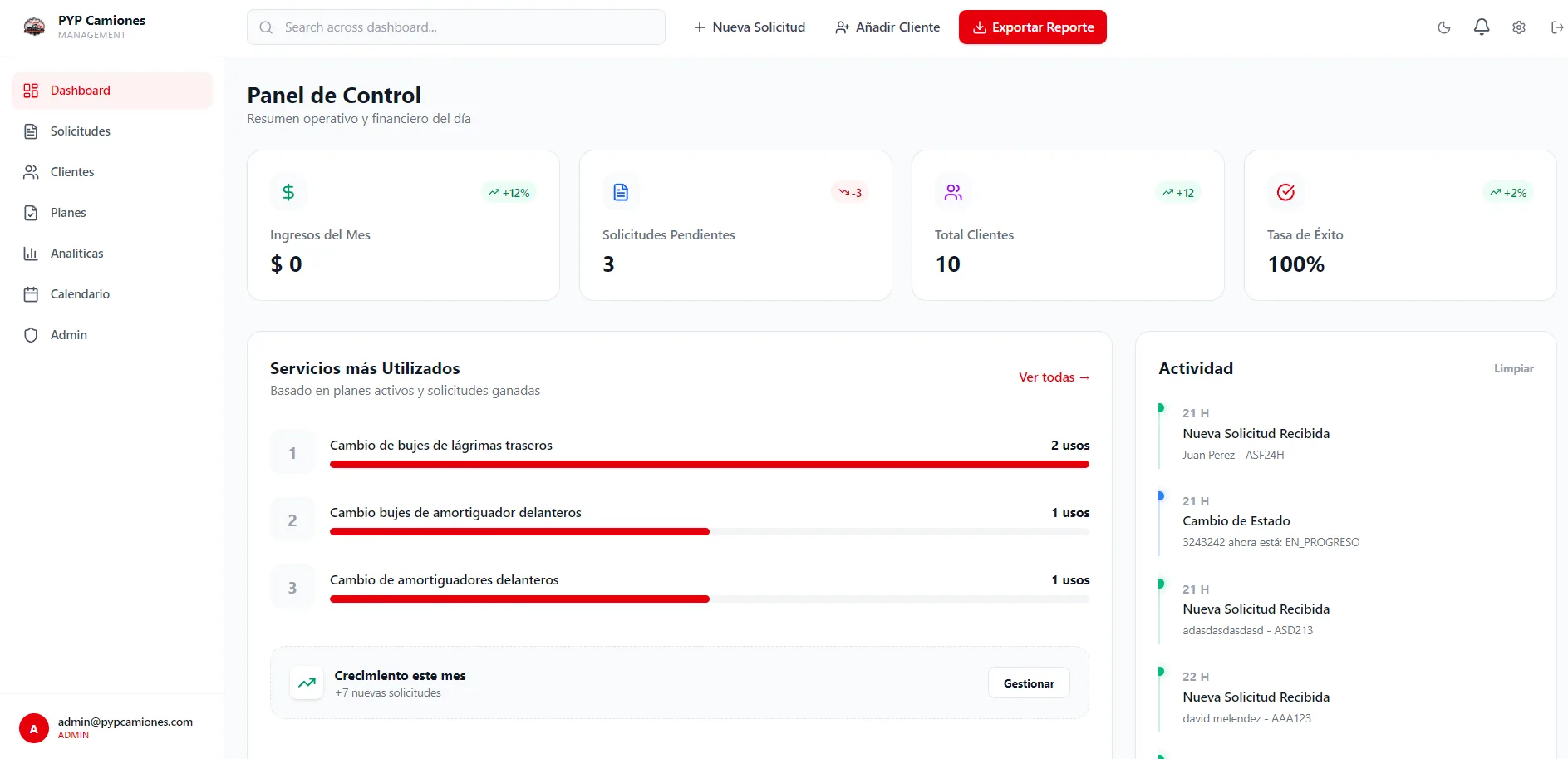Click the lágrimas traseros usage progress bar
This screenshot has width=1568, height=759.
coord(709,465)
